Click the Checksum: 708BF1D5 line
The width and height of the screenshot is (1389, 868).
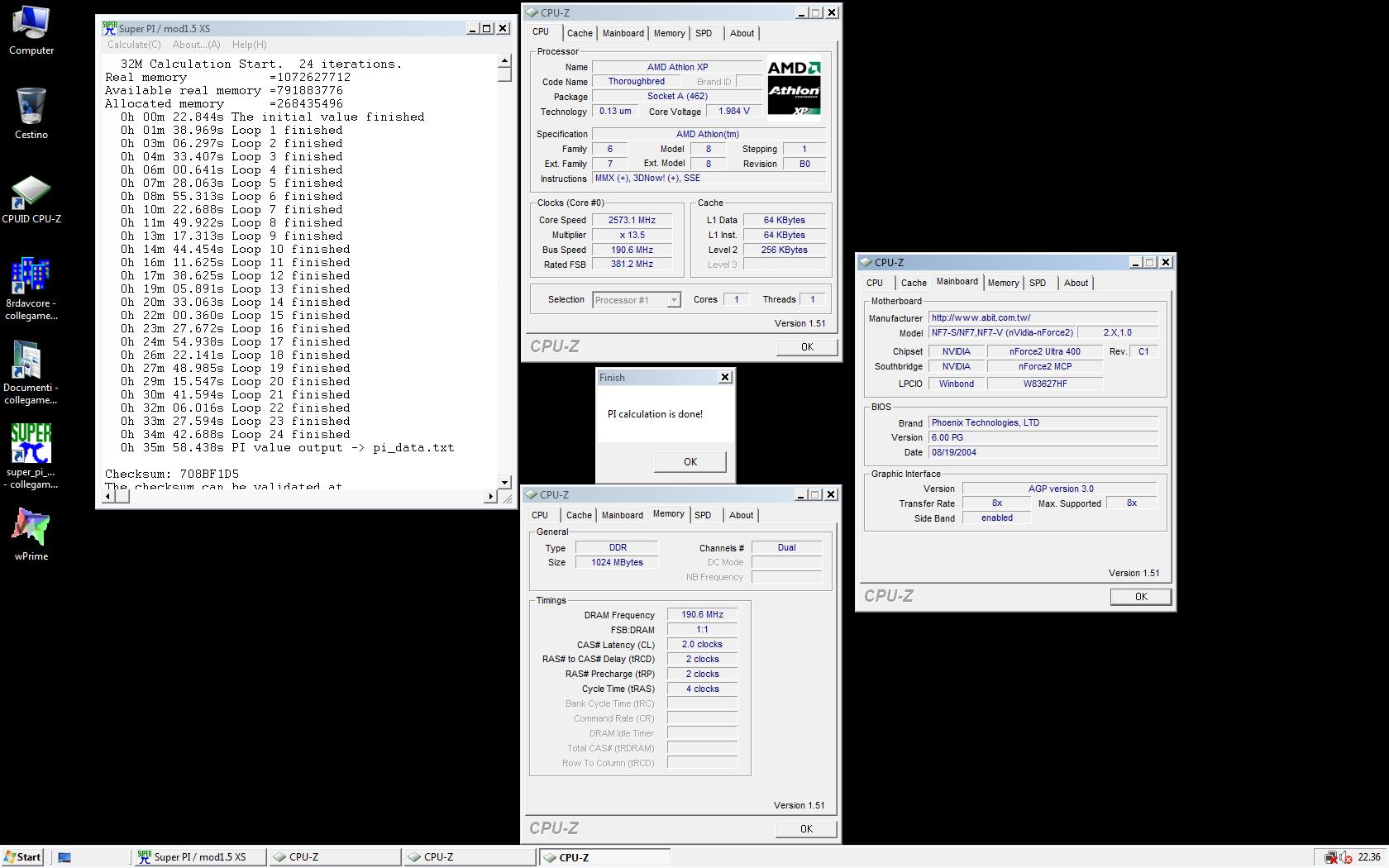[172, 474]
